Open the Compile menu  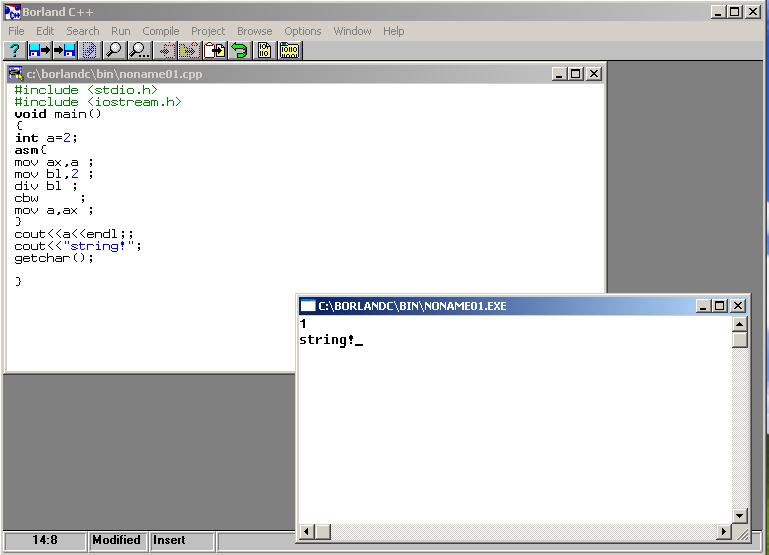coord(160,31)
